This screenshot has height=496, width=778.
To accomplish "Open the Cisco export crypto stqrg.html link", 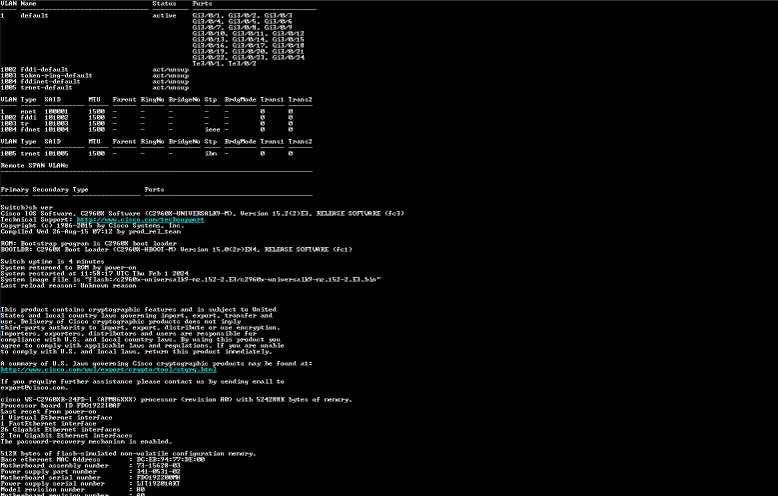I will click(x=109, y=370).
